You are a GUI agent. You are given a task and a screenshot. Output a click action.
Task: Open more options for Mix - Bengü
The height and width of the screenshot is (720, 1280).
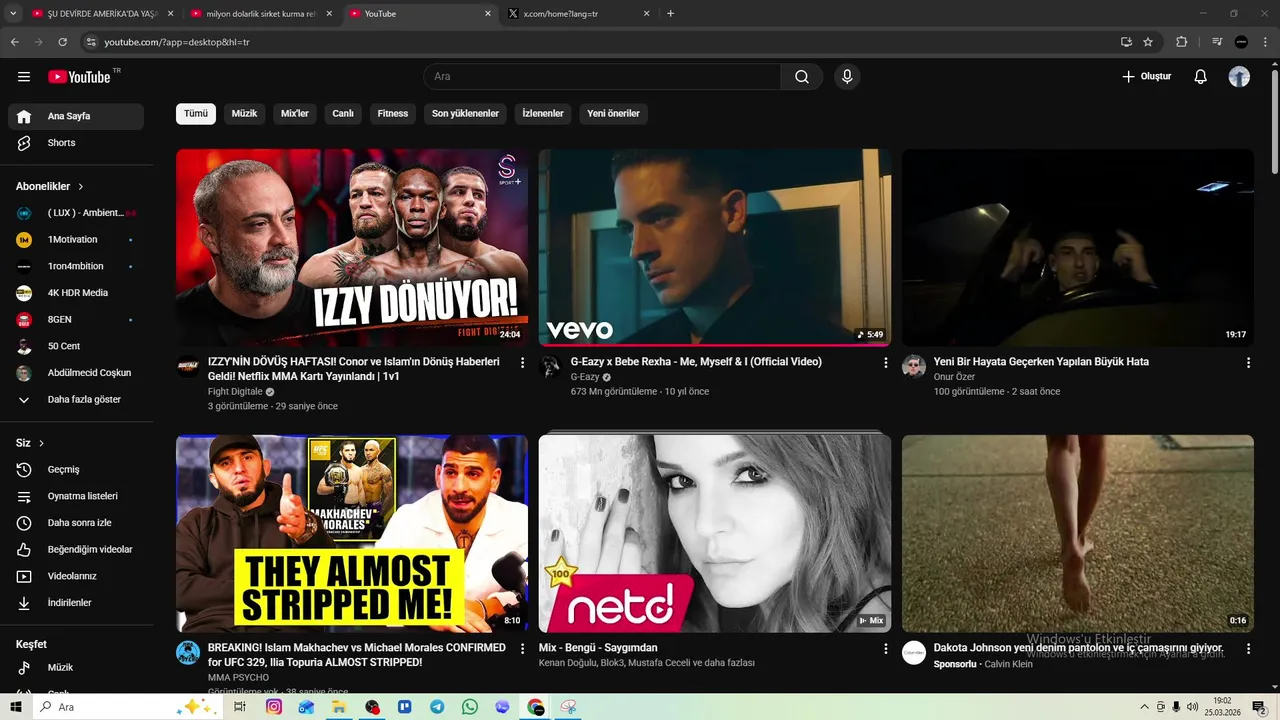click(885, 649)
